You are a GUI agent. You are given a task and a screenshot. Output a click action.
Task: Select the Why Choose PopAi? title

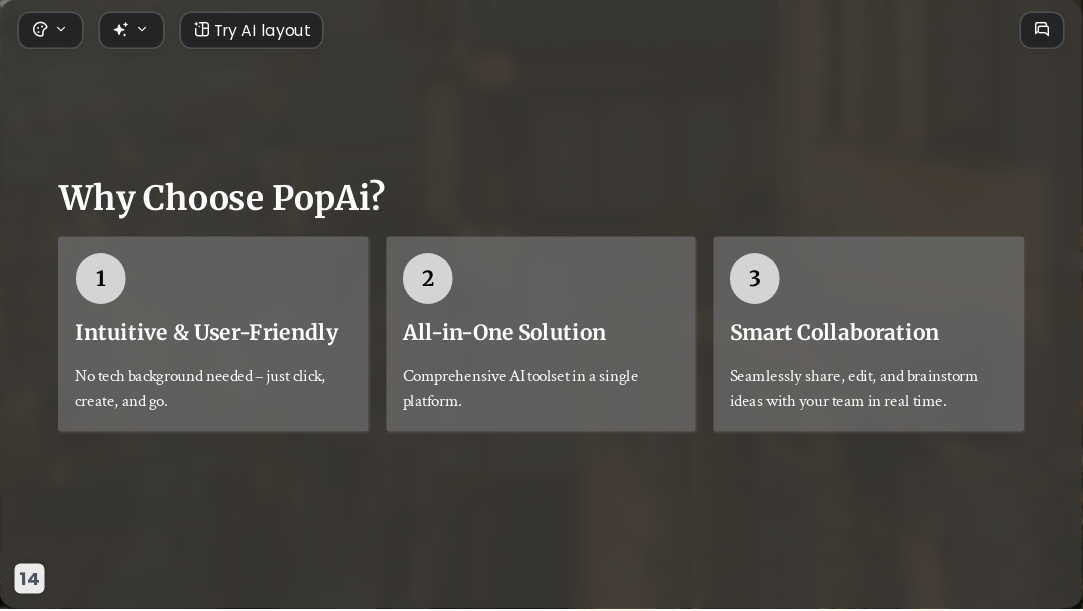pyautogui.click(x=222, y=197)
